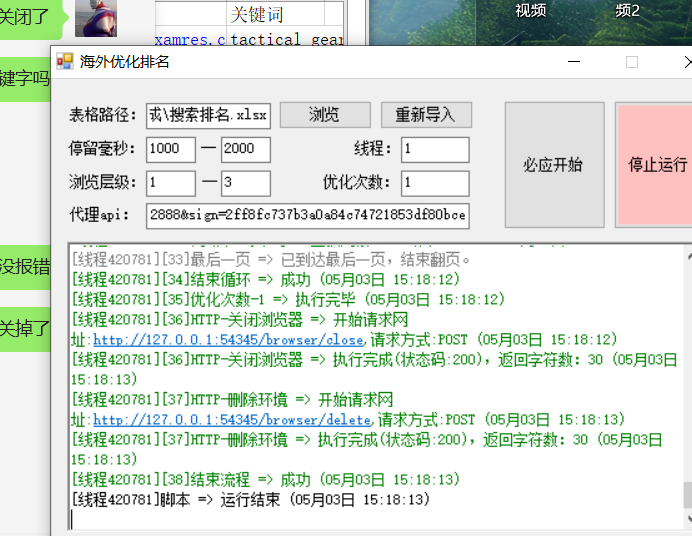Click the 线程 thread count field
The width and height of the screenshot is (692, 536).
435,149
